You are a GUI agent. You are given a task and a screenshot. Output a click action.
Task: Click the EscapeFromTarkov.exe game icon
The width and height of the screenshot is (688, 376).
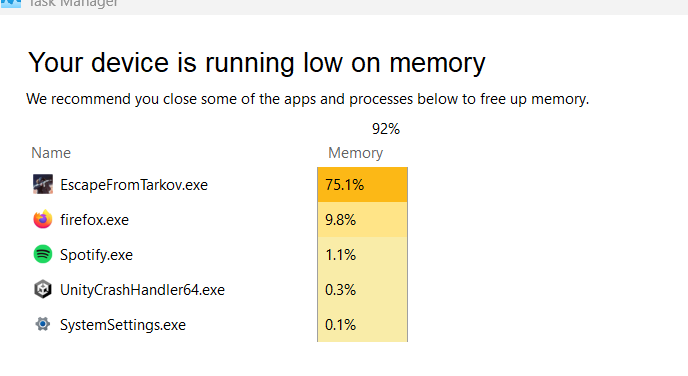pyautogui.click(x=43, y=184)
